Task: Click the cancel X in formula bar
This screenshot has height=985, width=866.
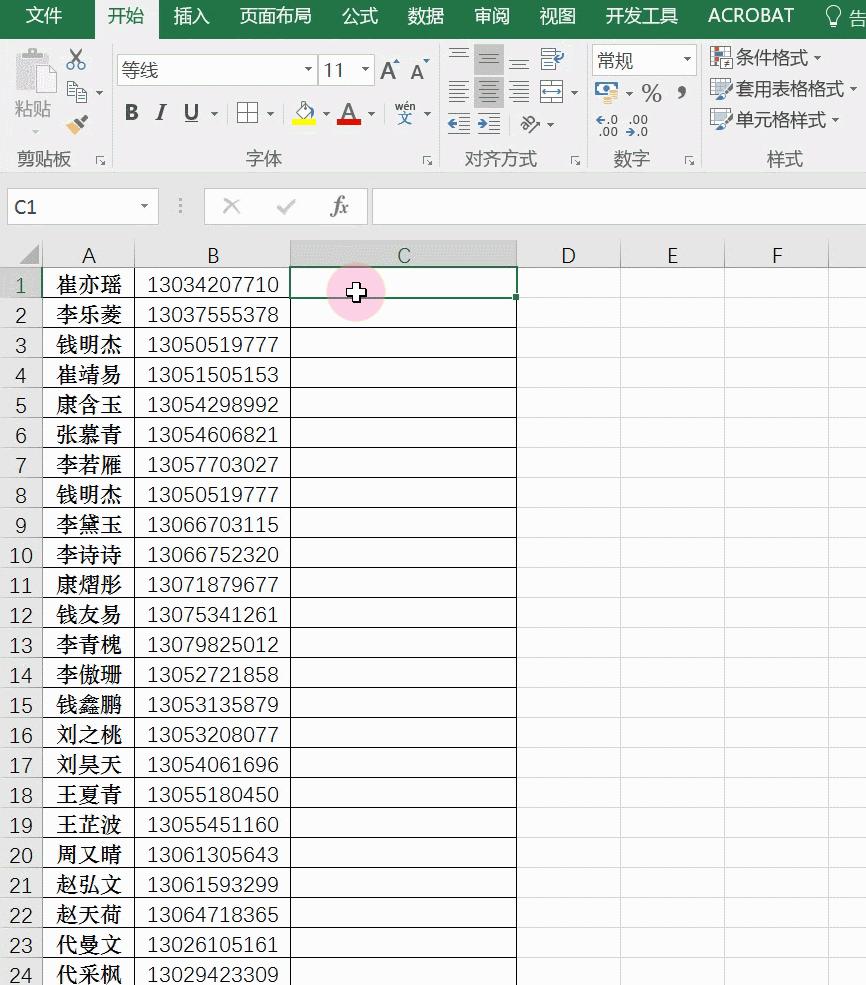Action: 231,206
